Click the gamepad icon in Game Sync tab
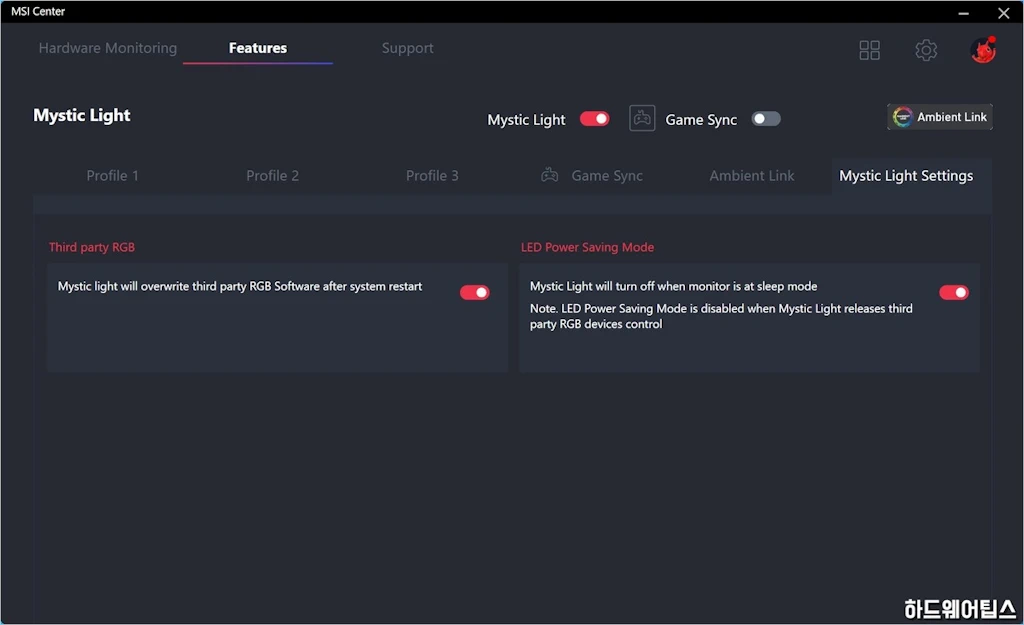Screen dimensions: 1024x625 click(x=549, y=175)
